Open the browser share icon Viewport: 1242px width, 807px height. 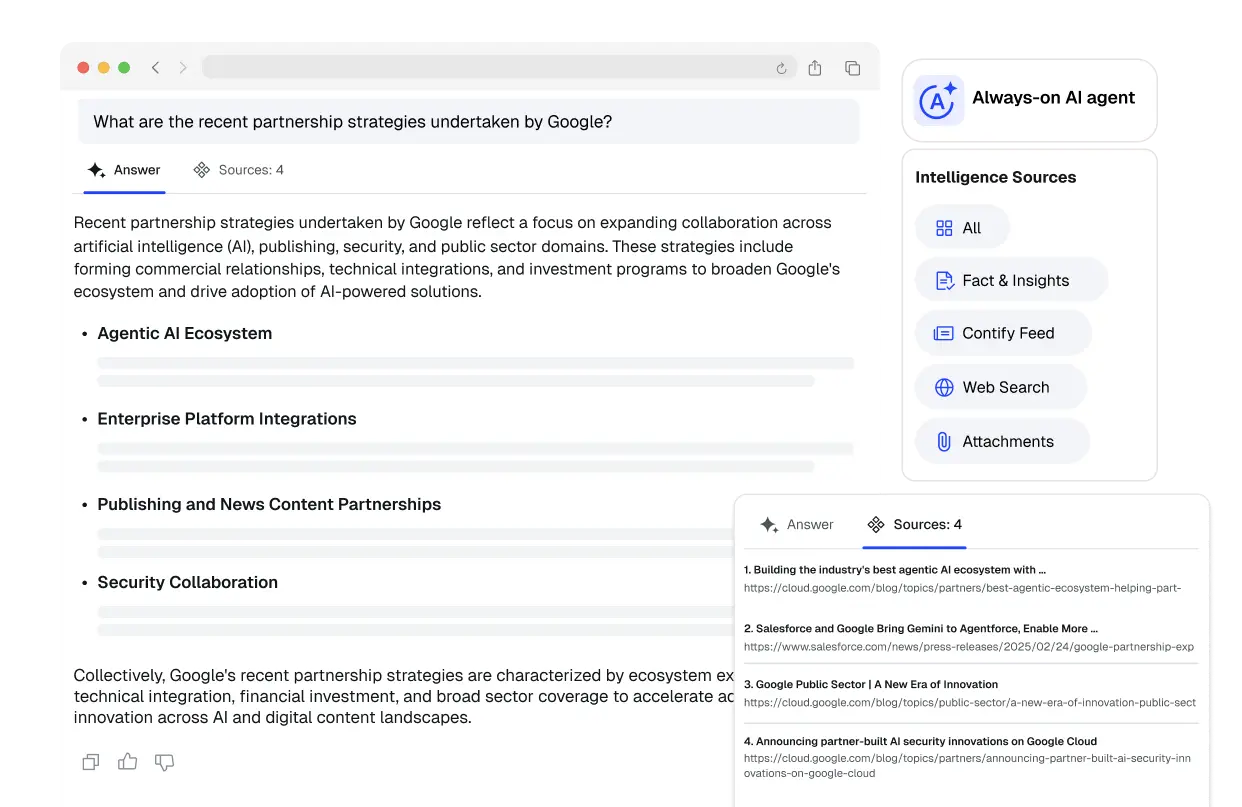click(x=815, y=68)
